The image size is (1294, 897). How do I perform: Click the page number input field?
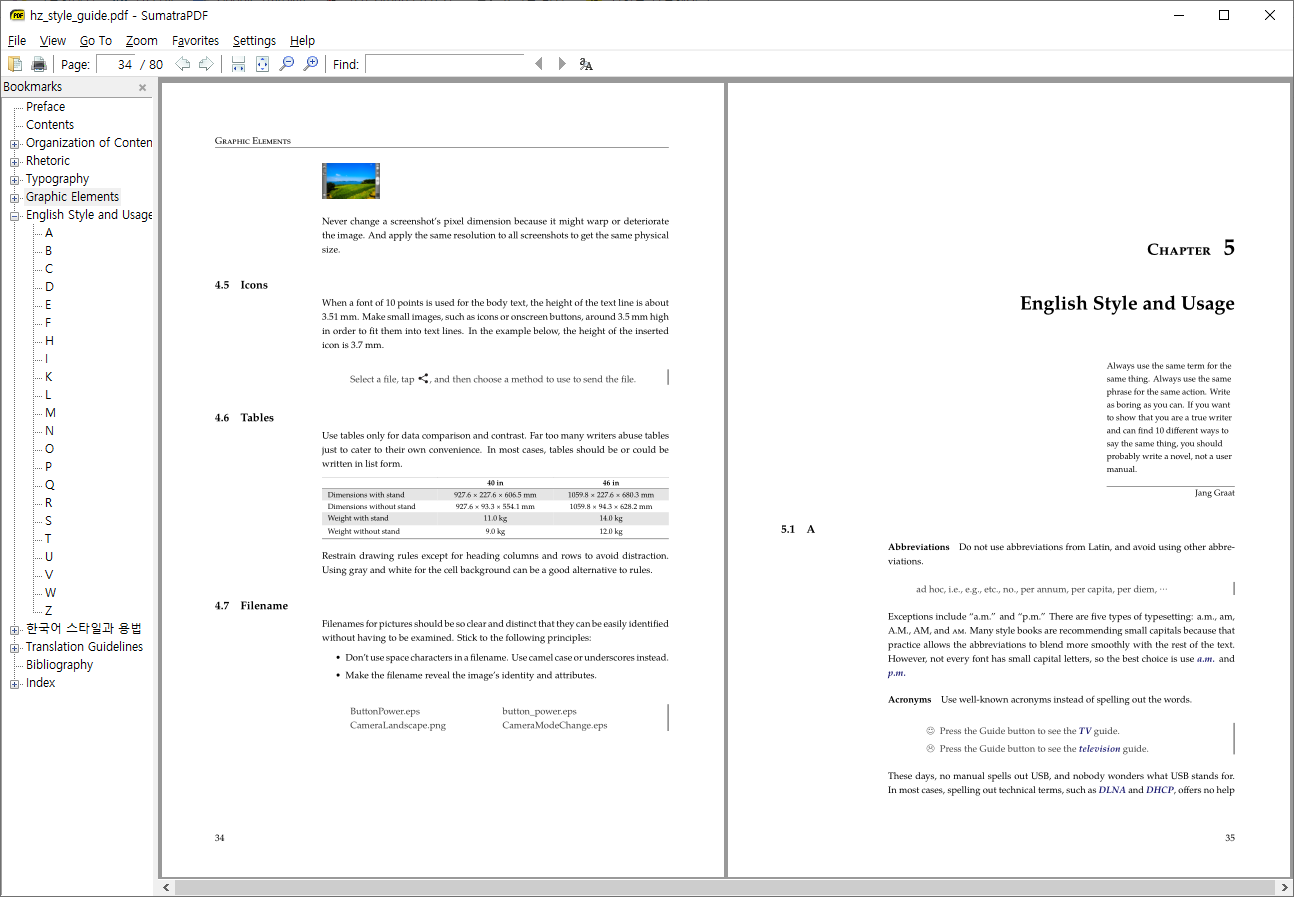coord(115,64)
